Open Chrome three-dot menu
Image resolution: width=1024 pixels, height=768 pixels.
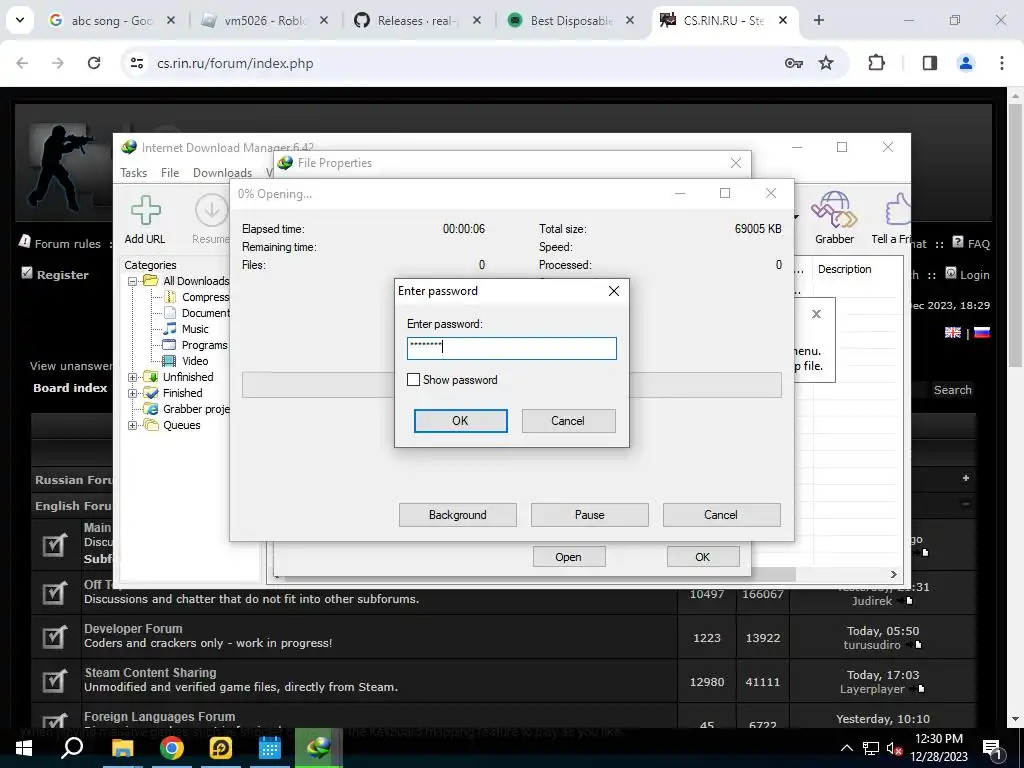click(x=1002, y=63)
